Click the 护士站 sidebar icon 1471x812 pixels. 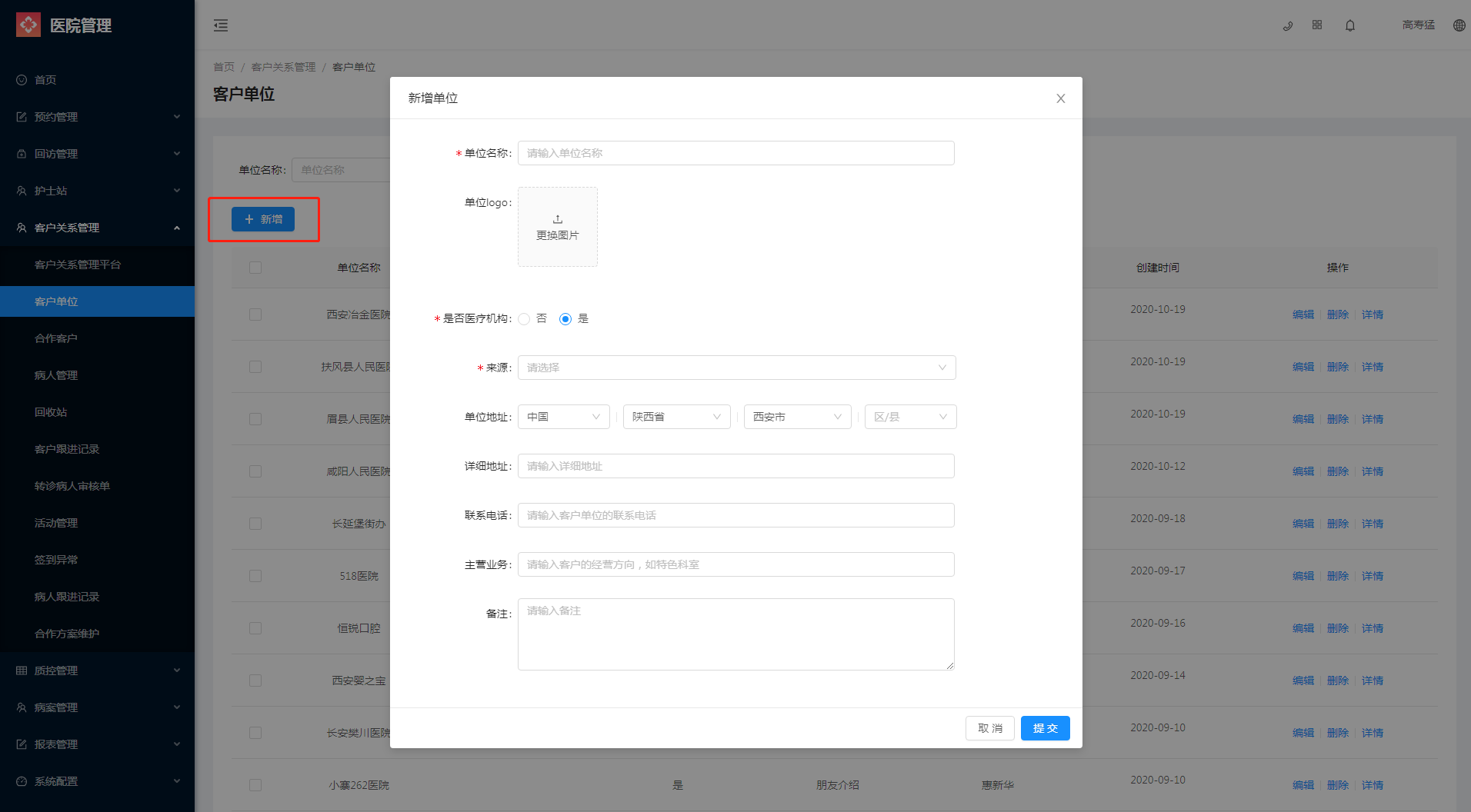point(22,191)
